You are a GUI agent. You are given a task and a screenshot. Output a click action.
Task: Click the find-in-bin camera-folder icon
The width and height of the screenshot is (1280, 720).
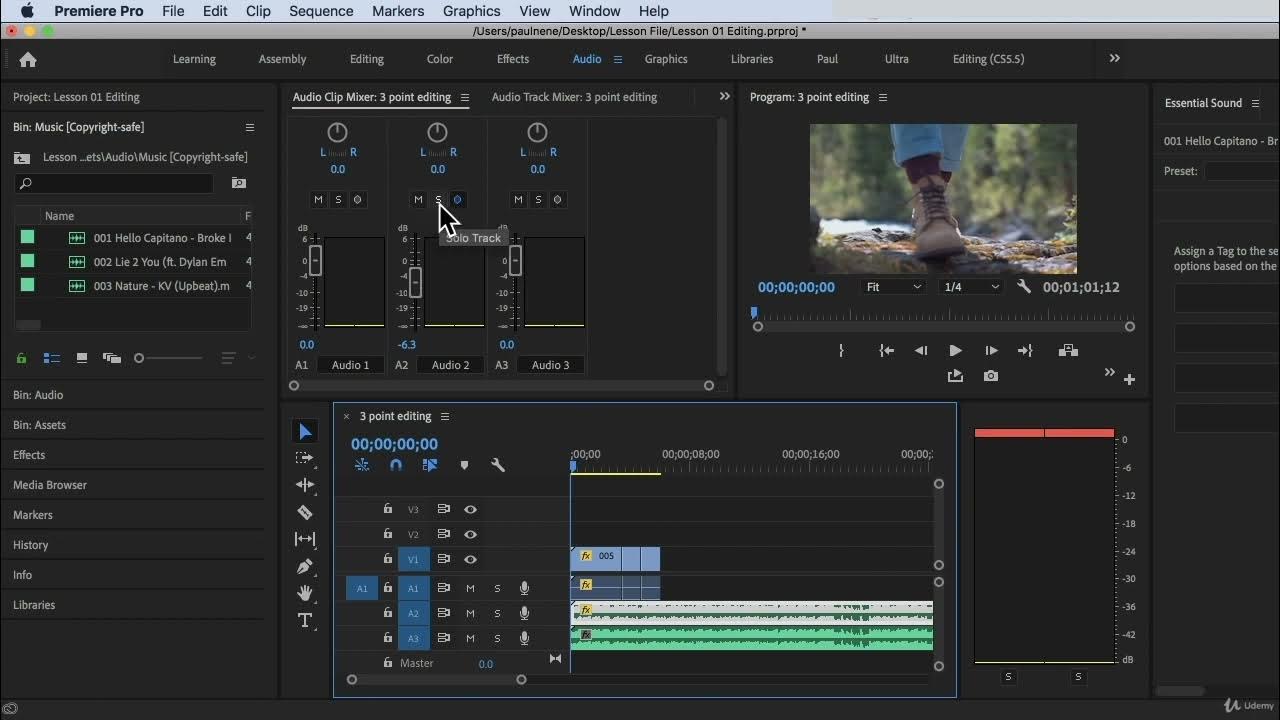pos(239,183)
